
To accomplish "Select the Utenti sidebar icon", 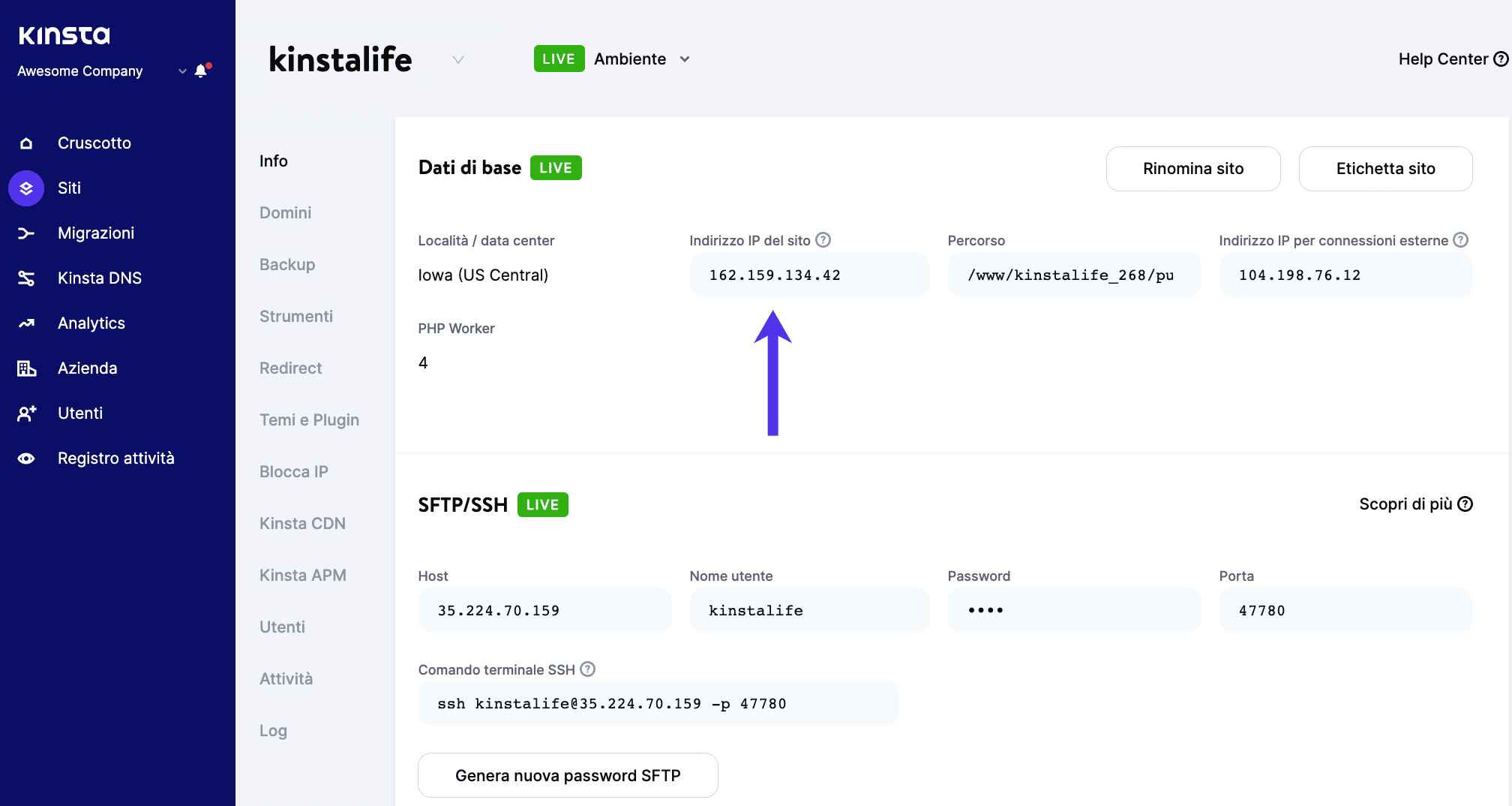I will 26,413.
